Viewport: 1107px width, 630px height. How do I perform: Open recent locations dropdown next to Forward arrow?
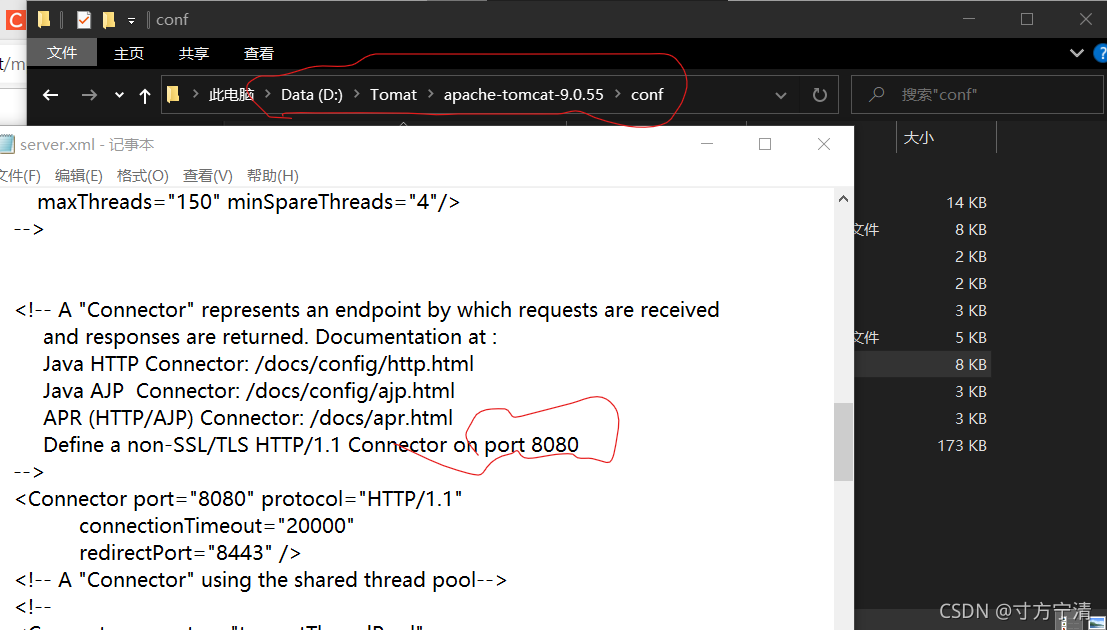[x=119, y=95]
